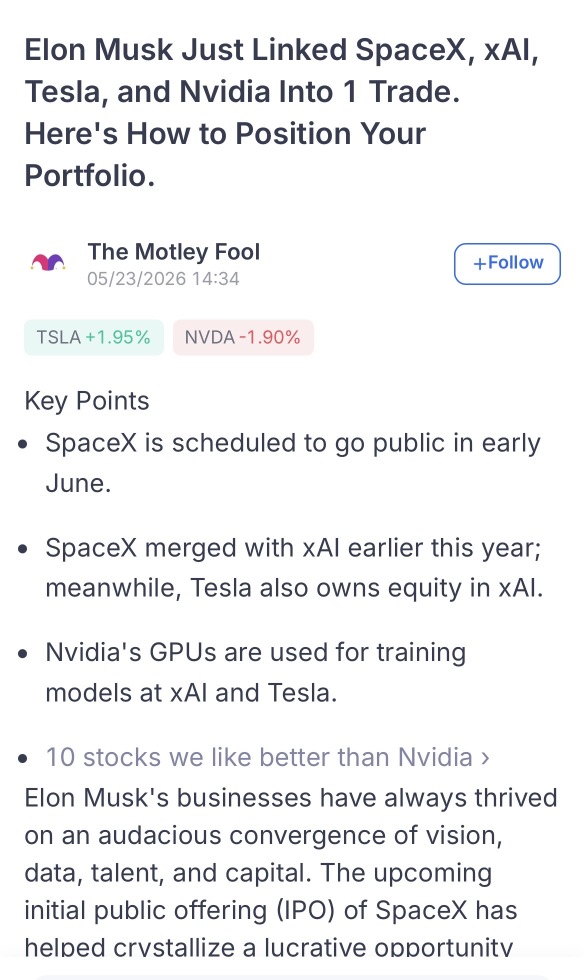The image size is (585, 980).
Task: Open the TSLA ticker tag
Action: 94,338
